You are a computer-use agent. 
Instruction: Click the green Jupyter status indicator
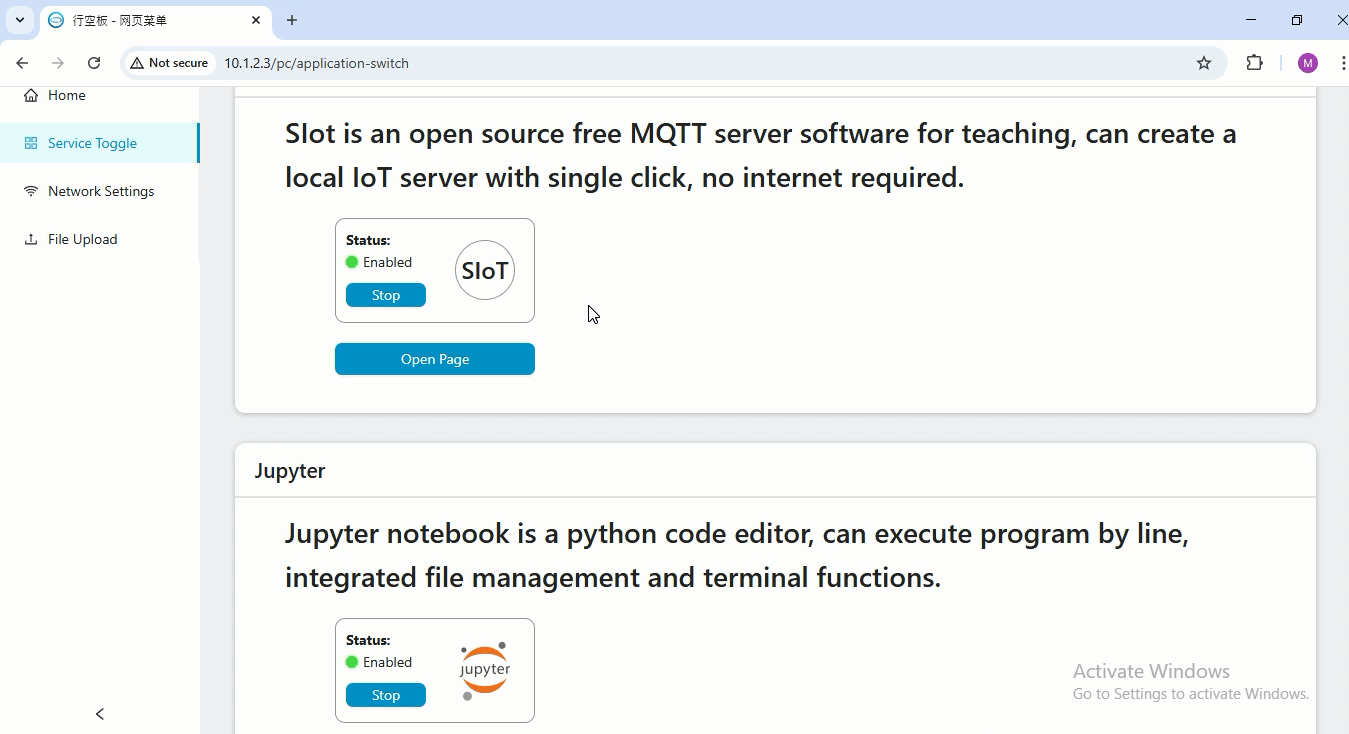[352, 662]
